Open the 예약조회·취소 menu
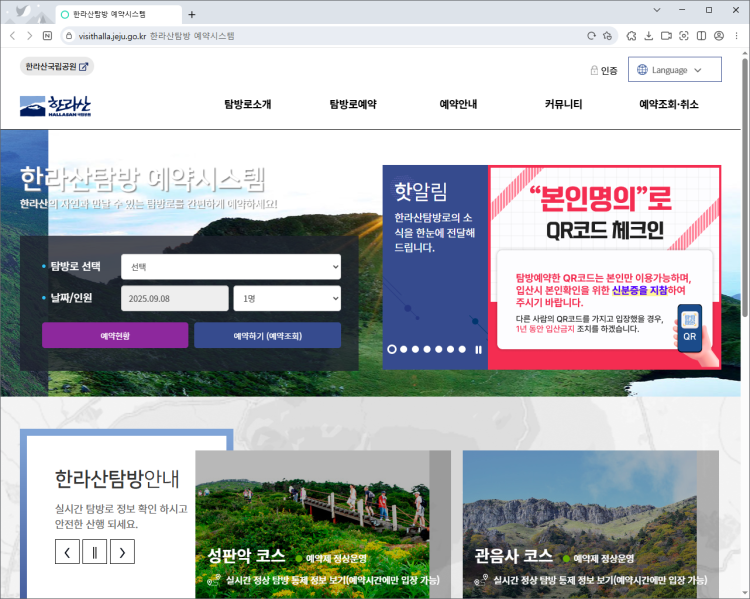The height and width of the screenshot is (599, 750). tap(669, 104)
